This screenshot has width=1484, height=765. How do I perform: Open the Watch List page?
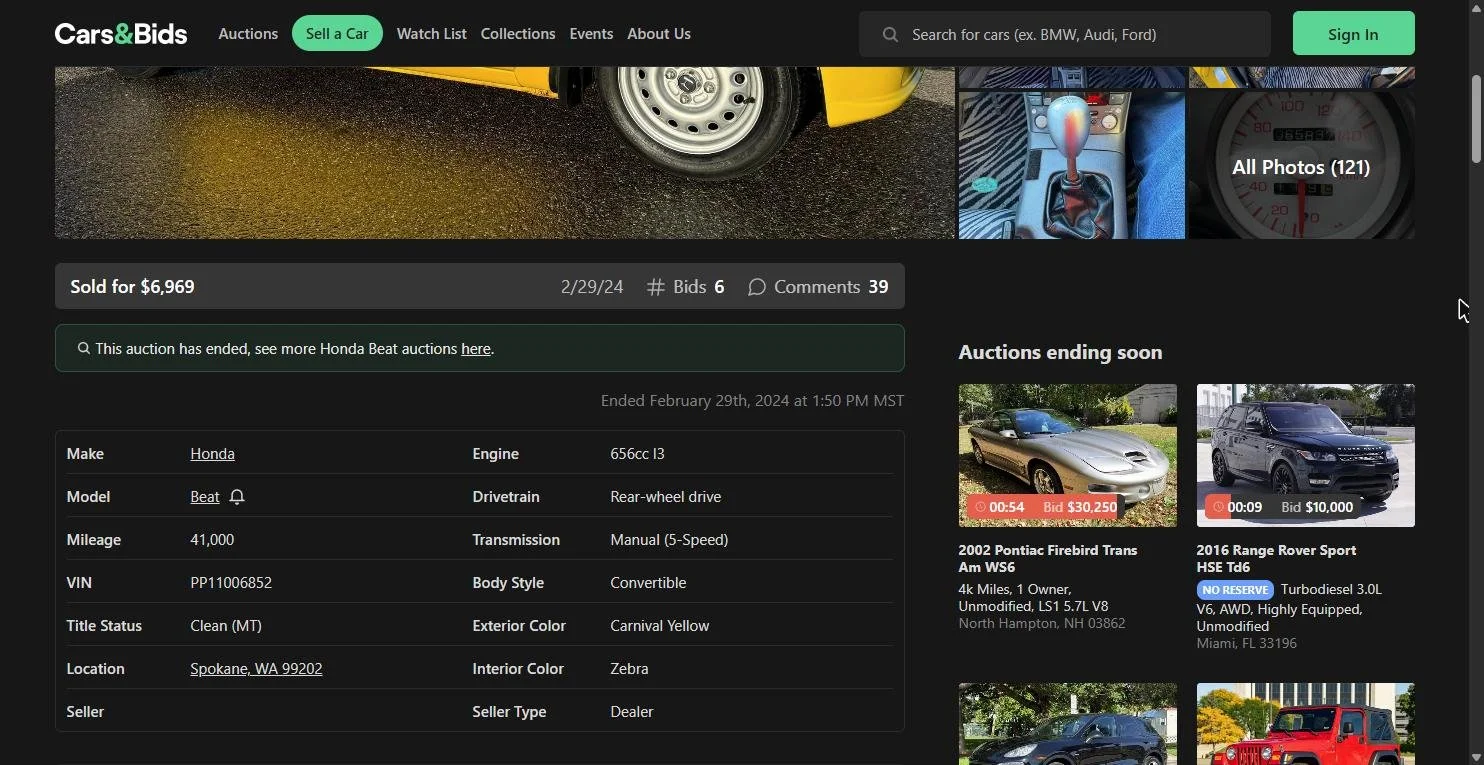[431, 34]
